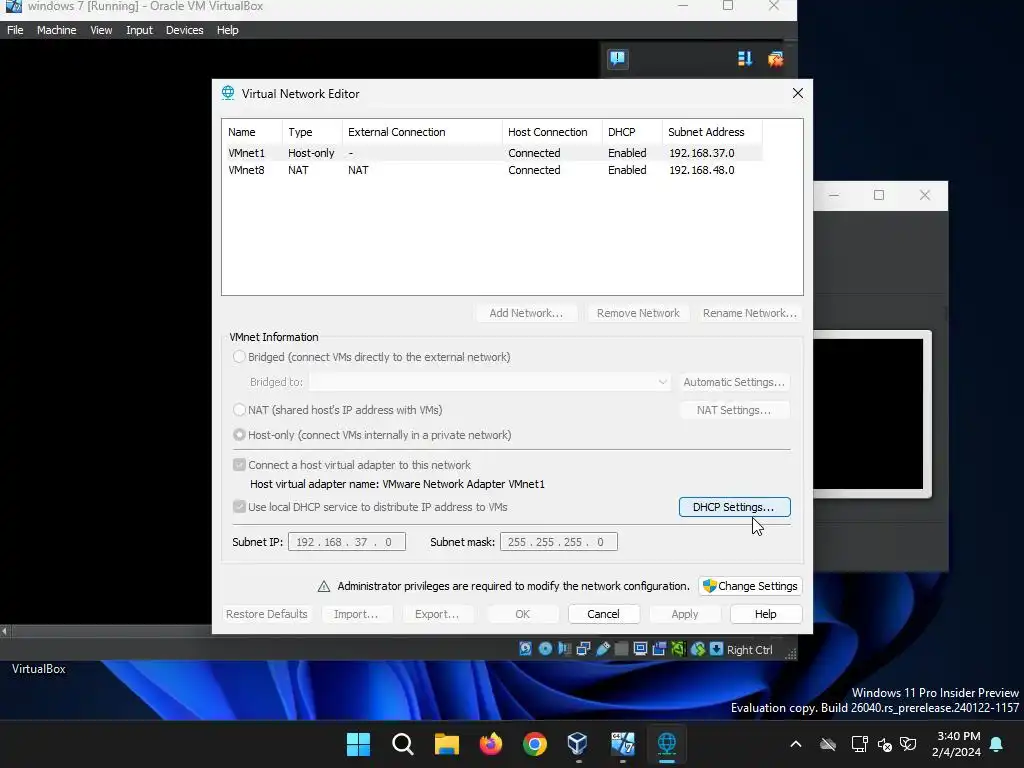This screenshot has width=1024, height=768.
Task: Open the Machine menu
Action: coord(56,30)
